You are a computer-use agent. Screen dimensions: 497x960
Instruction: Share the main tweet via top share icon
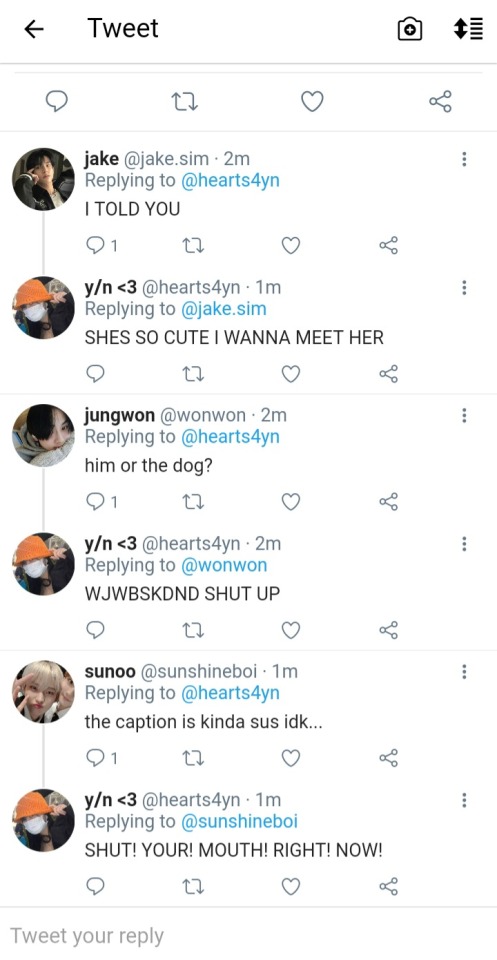click(x=440, y=101)
